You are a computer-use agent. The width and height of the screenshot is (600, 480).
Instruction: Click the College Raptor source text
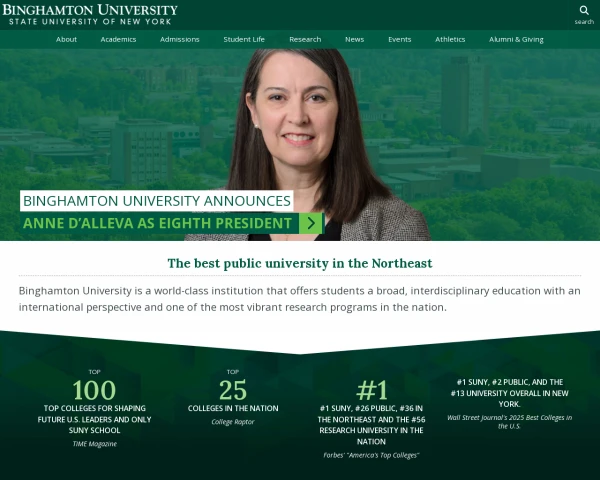click(233, 422)
